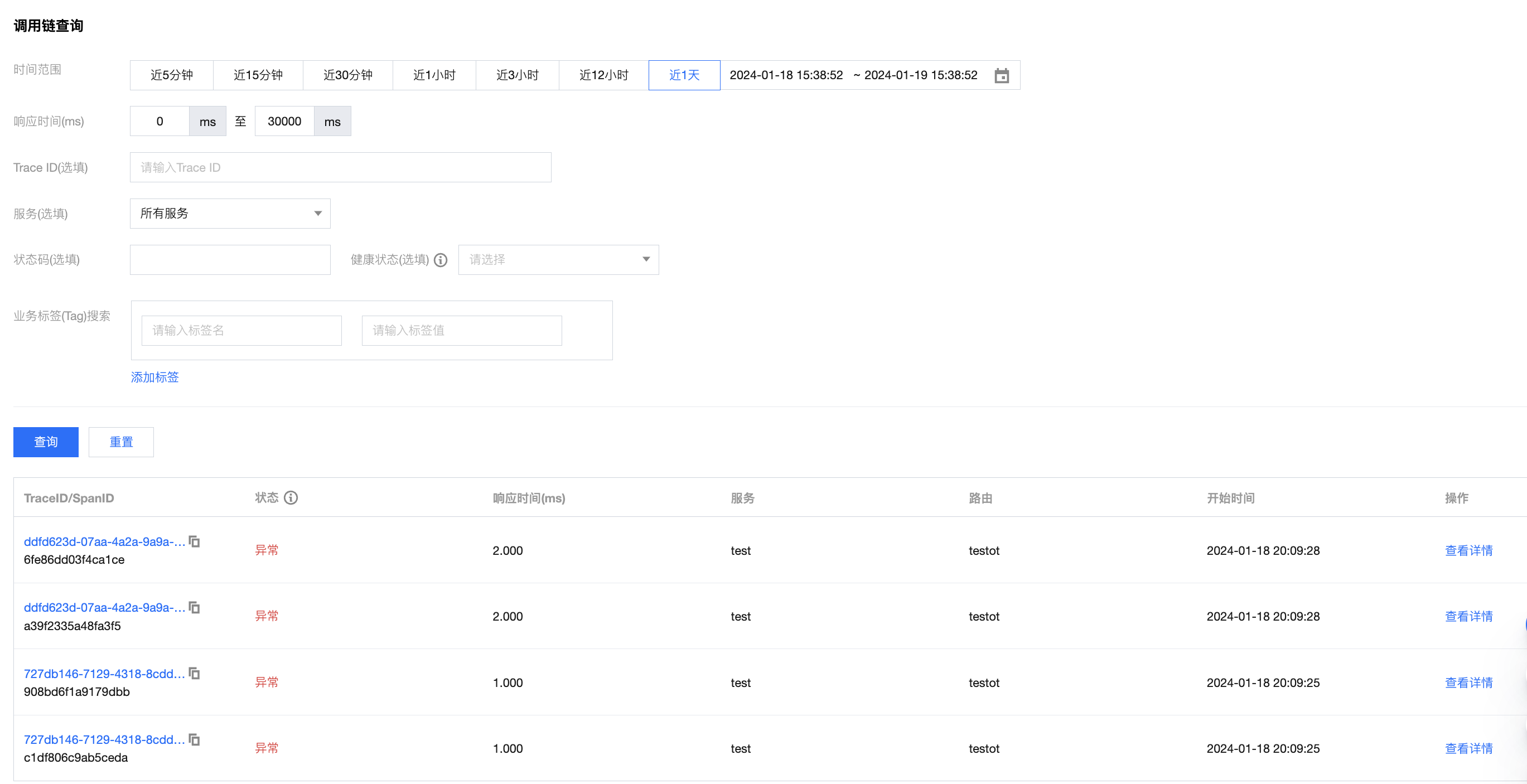Open trace link above span 6fe86dd03f4ca1ce
The width and height of the screenshot is (1527, 784).
pos(104,541)
